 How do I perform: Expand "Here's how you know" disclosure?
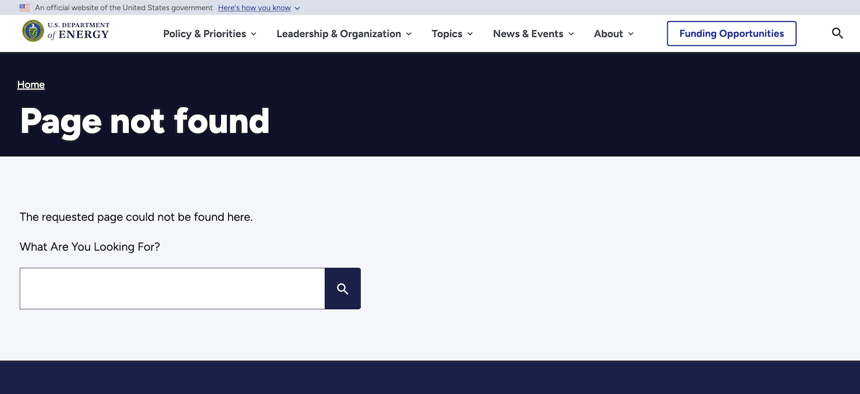pos(259,8)
